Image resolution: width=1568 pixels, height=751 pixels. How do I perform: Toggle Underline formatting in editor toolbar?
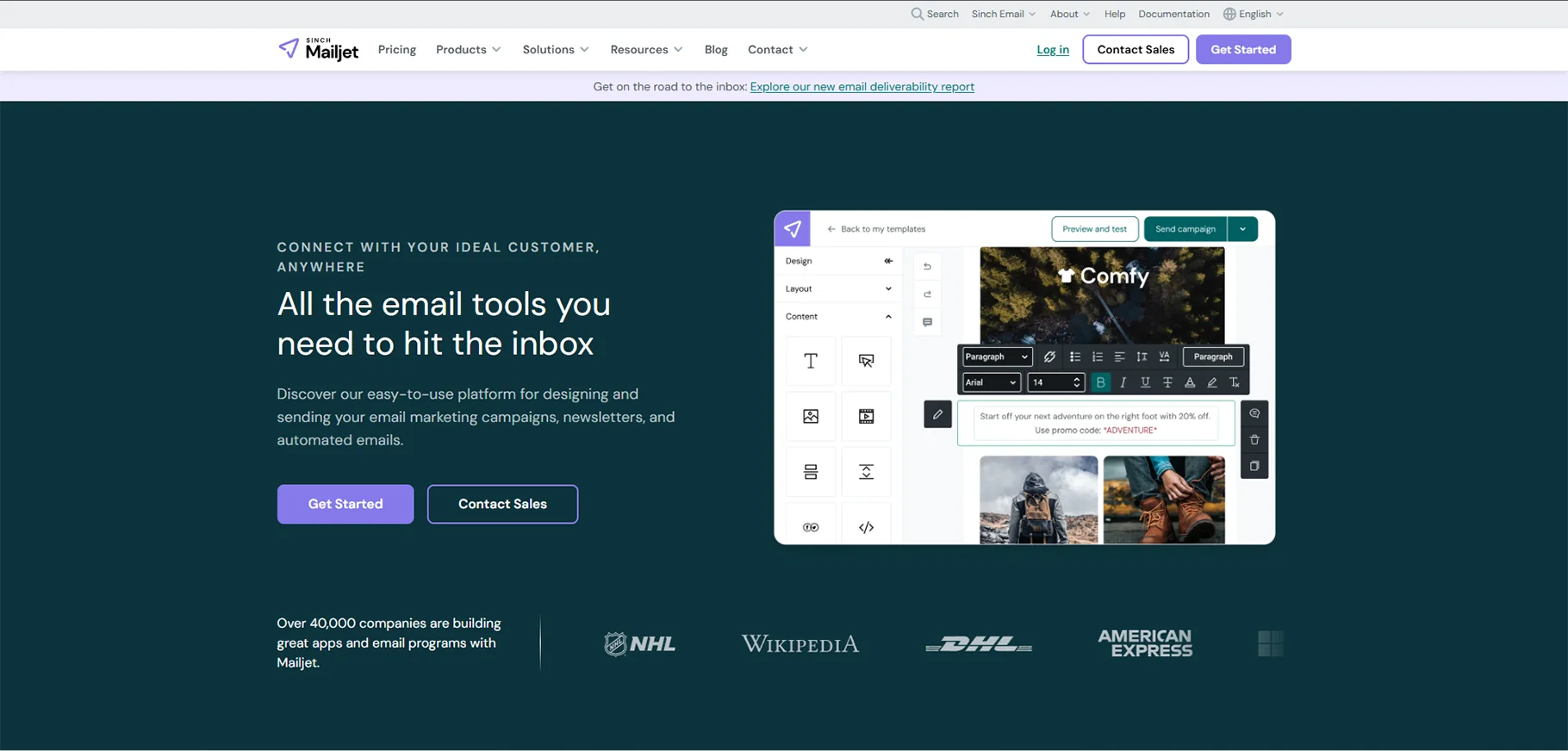(1145, 382)
